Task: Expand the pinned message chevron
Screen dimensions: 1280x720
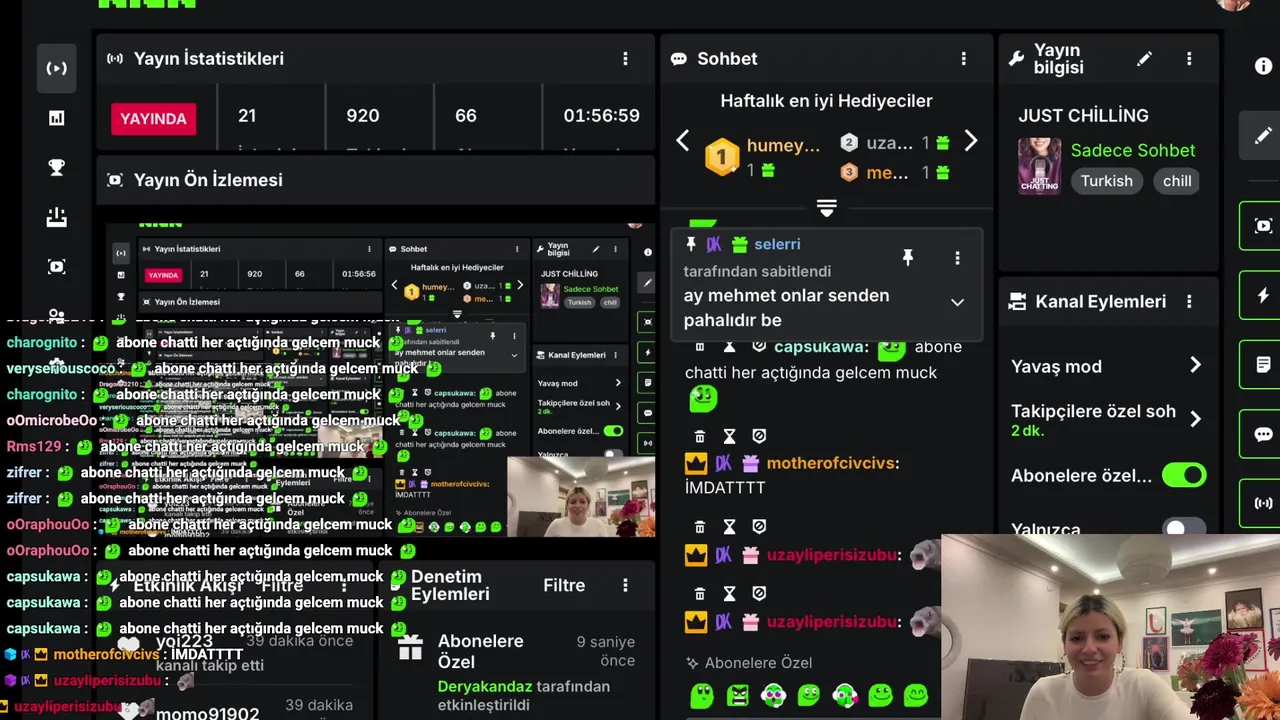Action: [x=957, y=303]
